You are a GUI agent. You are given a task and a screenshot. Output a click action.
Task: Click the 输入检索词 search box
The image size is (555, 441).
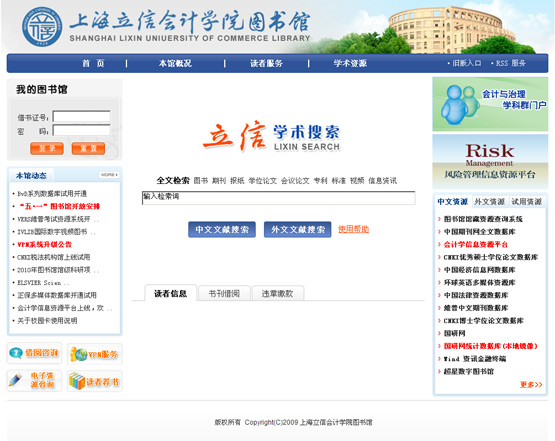(279, 198)
